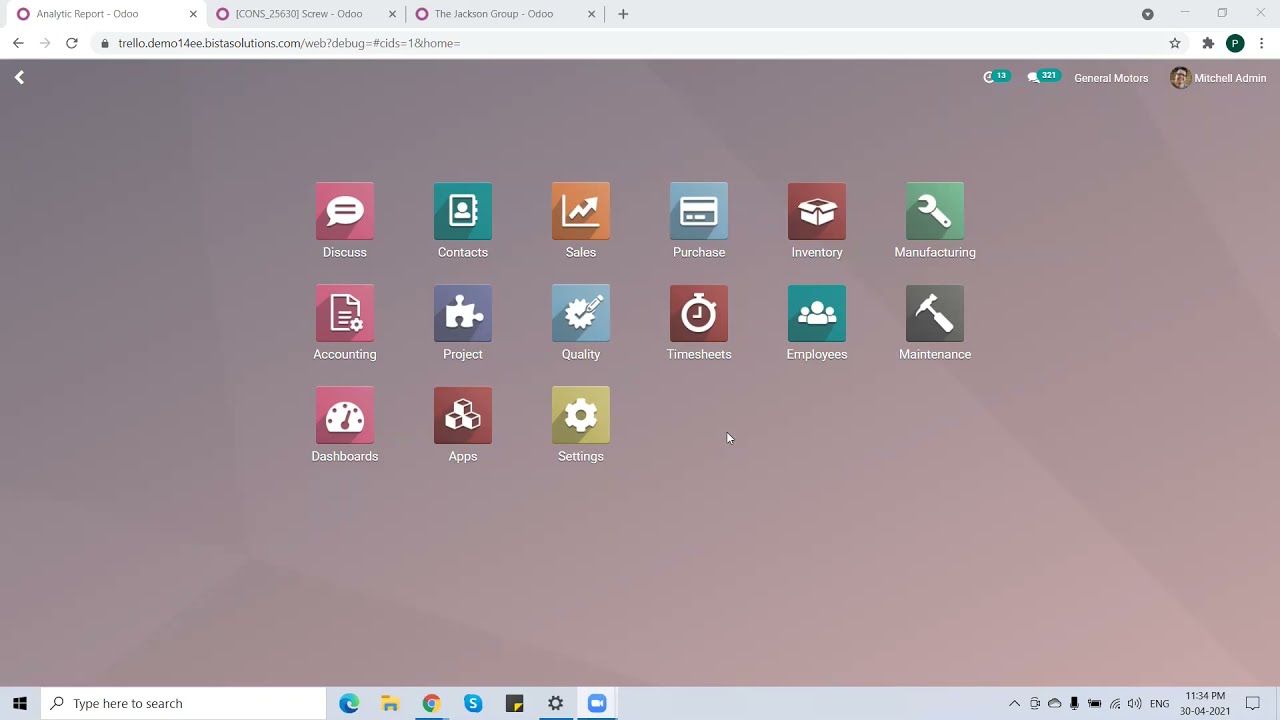Open the Chrome profile avatar P
1280x720 pixels.
[1235, 43]
